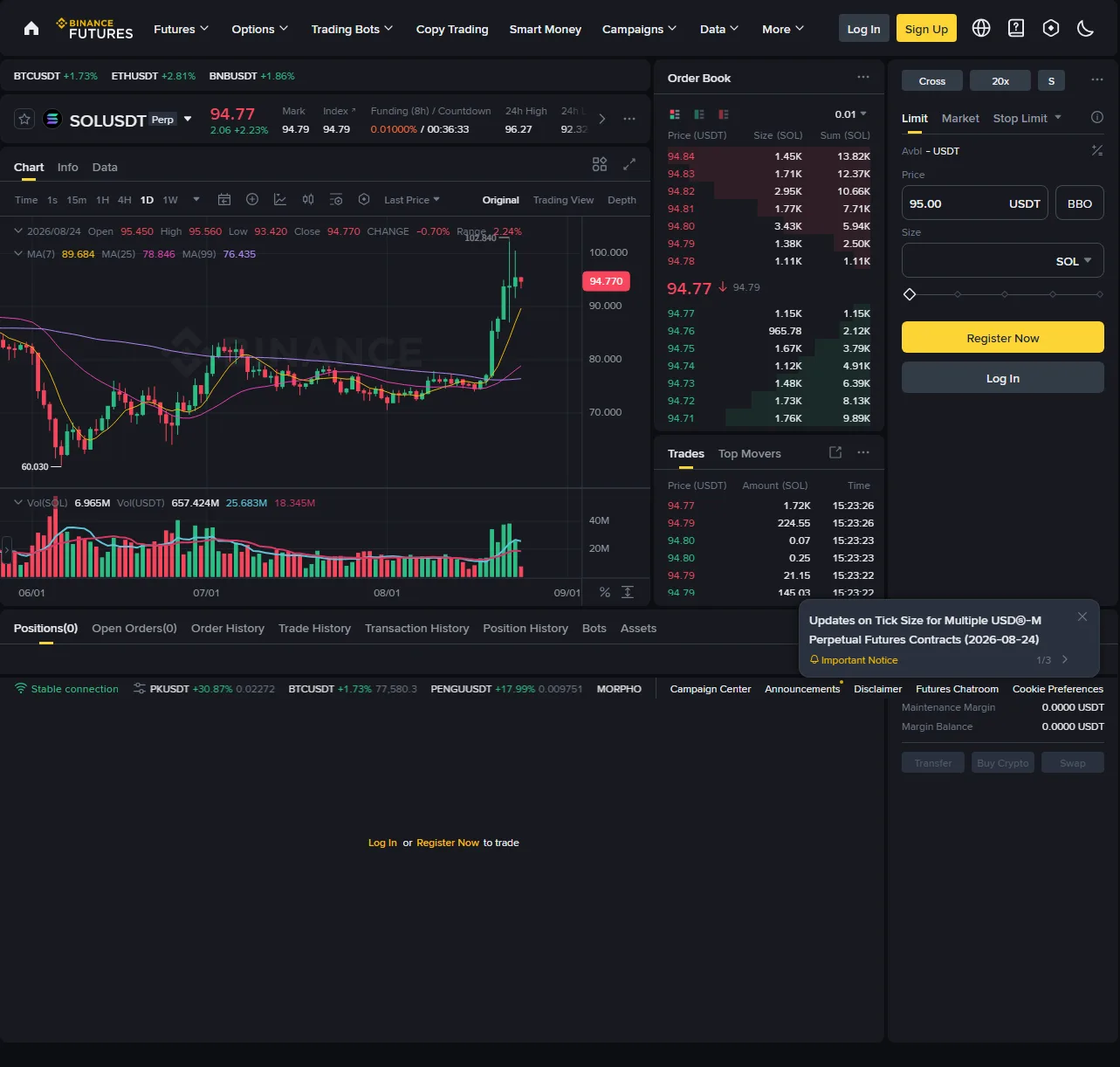Change the candlestick chart type icon
1120x1067 pixels.
click(308, 200)
